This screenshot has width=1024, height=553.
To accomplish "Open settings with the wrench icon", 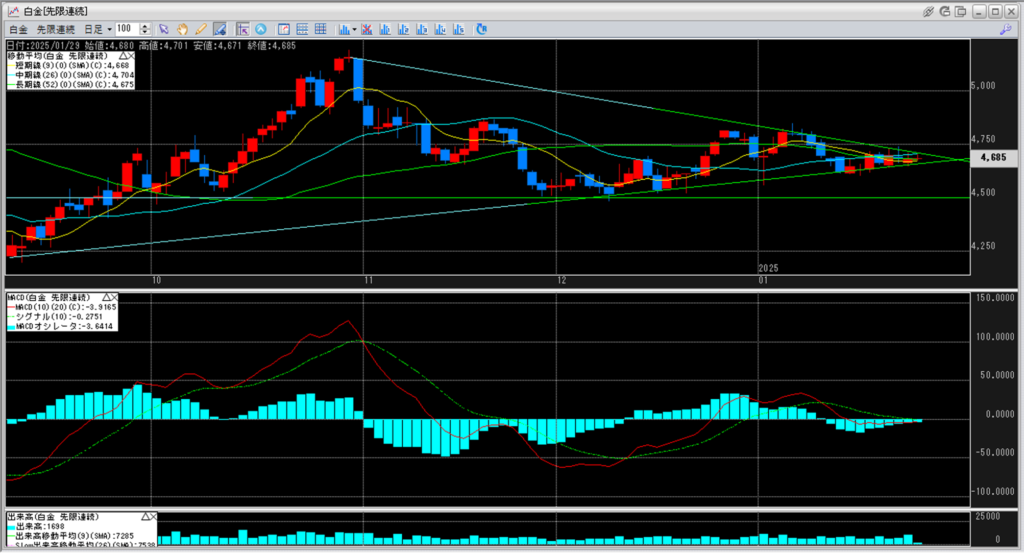I will pyautogui.click(x=1006, y=30).
